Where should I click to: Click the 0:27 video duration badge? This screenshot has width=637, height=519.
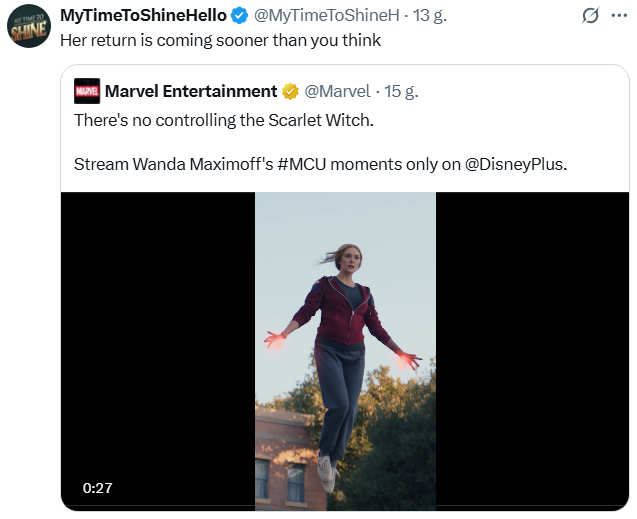[x=96, y=487]
